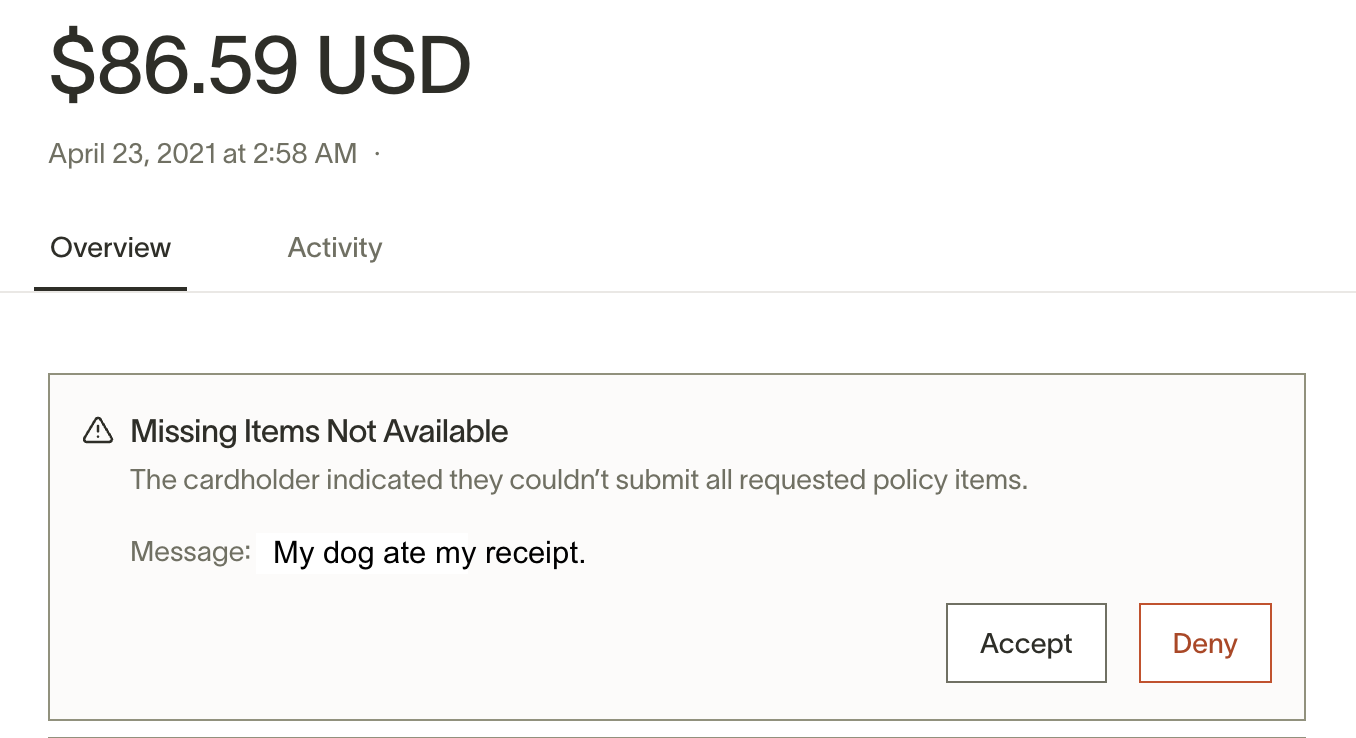Click the policy items explanation text

tap(578, 479)
